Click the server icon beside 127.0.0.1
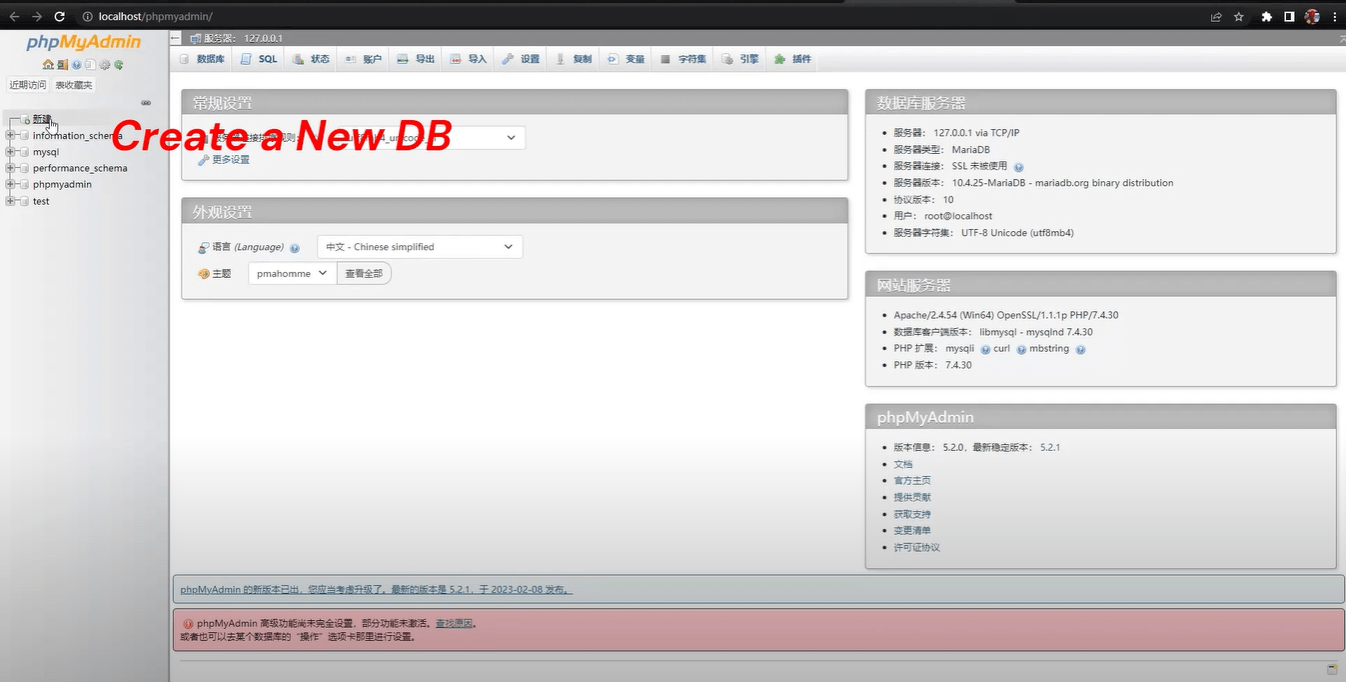 (195, 38)
